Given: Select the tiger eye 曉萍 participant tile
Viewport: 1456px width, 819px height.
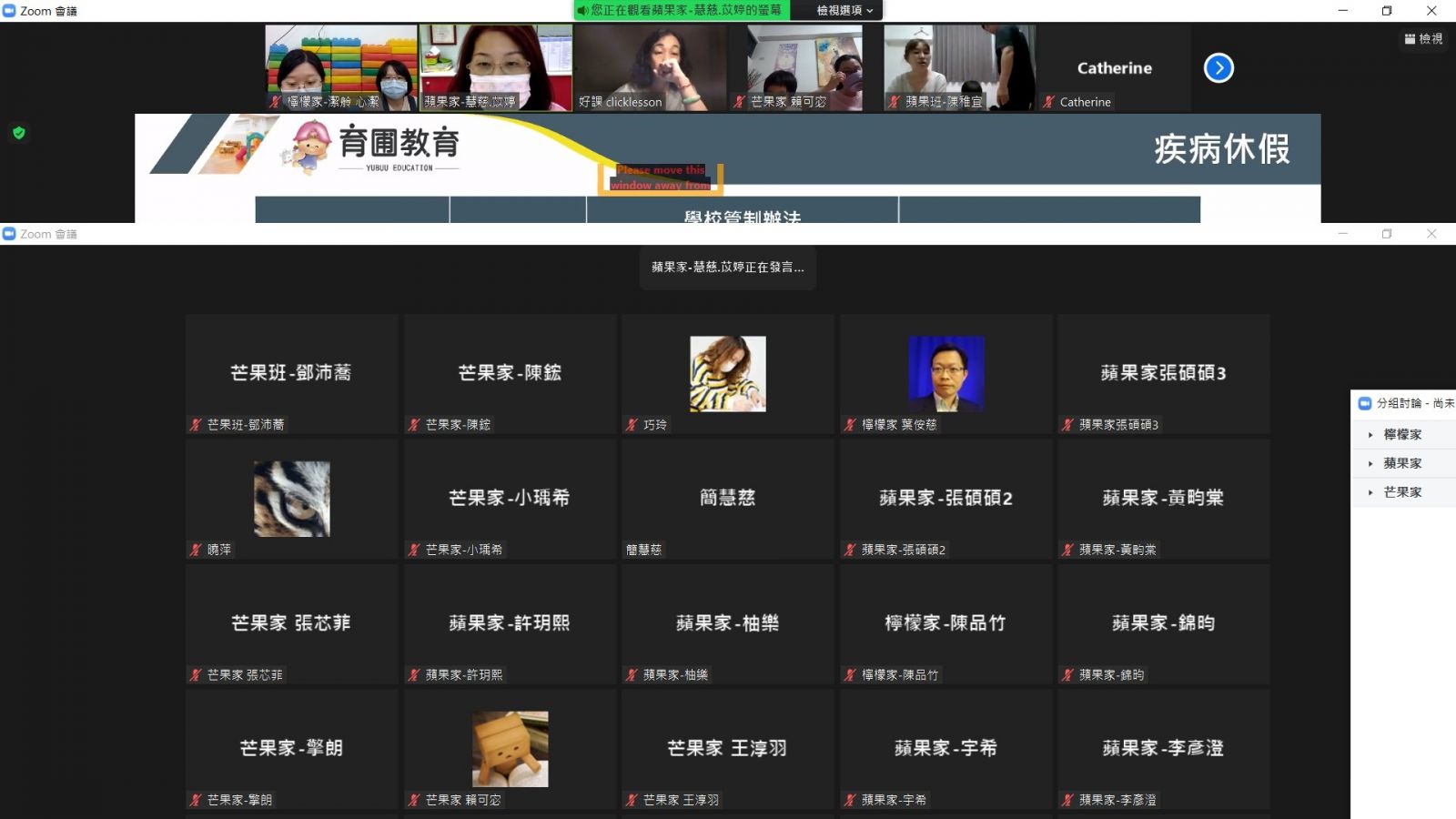Looking at the screenshot, I should click(x=292, y=499).
